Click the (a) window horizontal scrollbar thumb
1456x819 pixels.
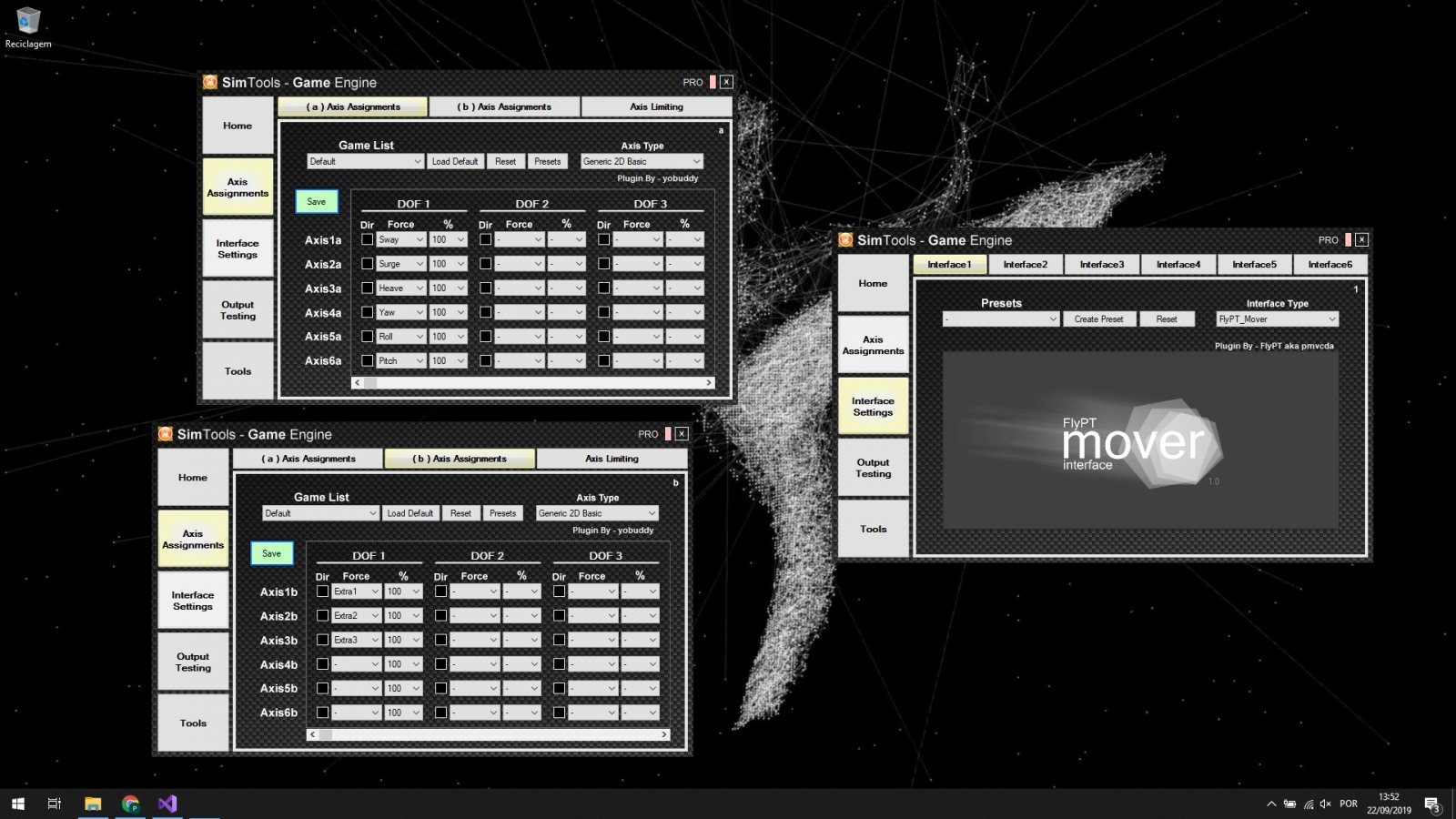pyautogui.click(x=370, y=383)
